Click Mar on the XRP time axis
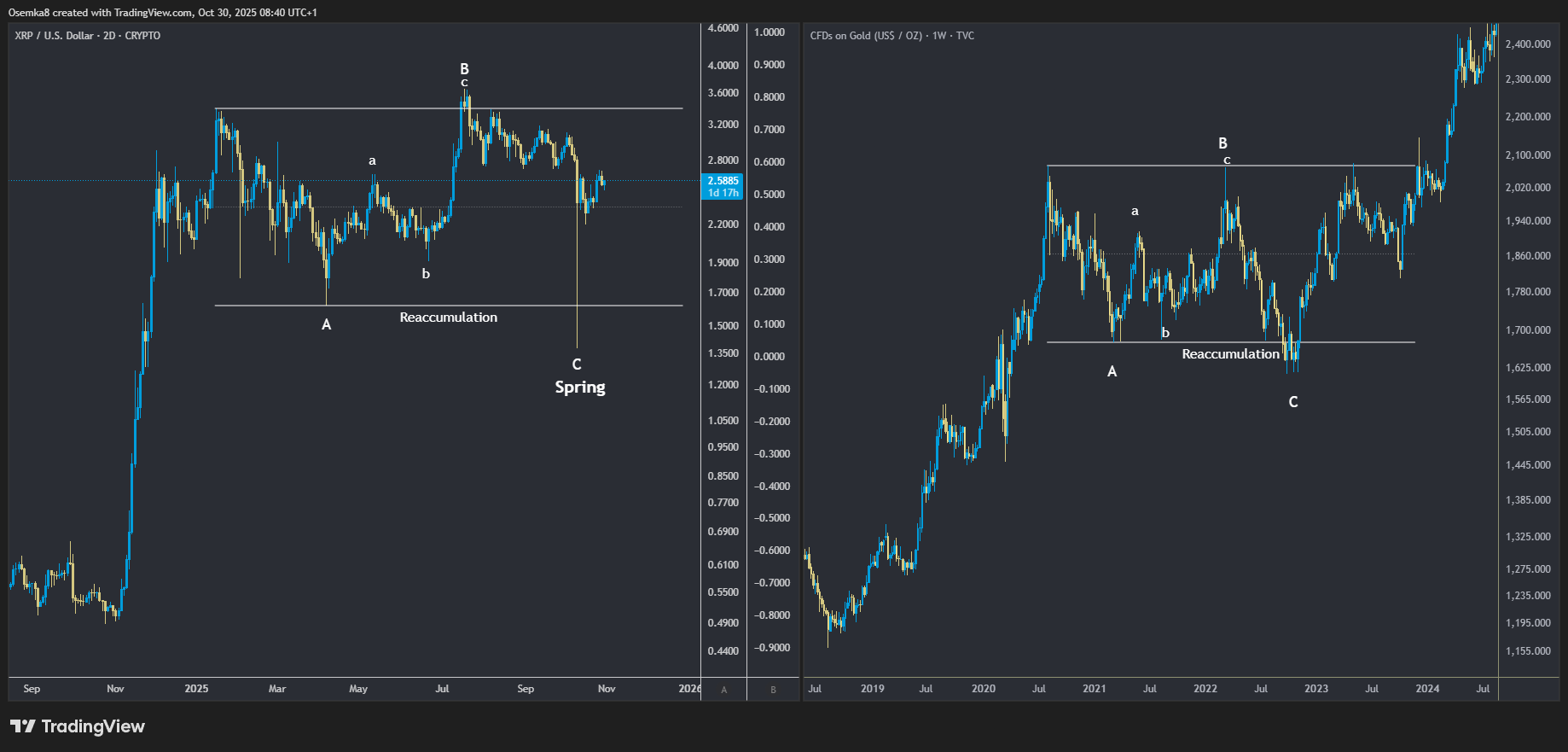Viewport: 1568px width, 752px height. [277, 689]
